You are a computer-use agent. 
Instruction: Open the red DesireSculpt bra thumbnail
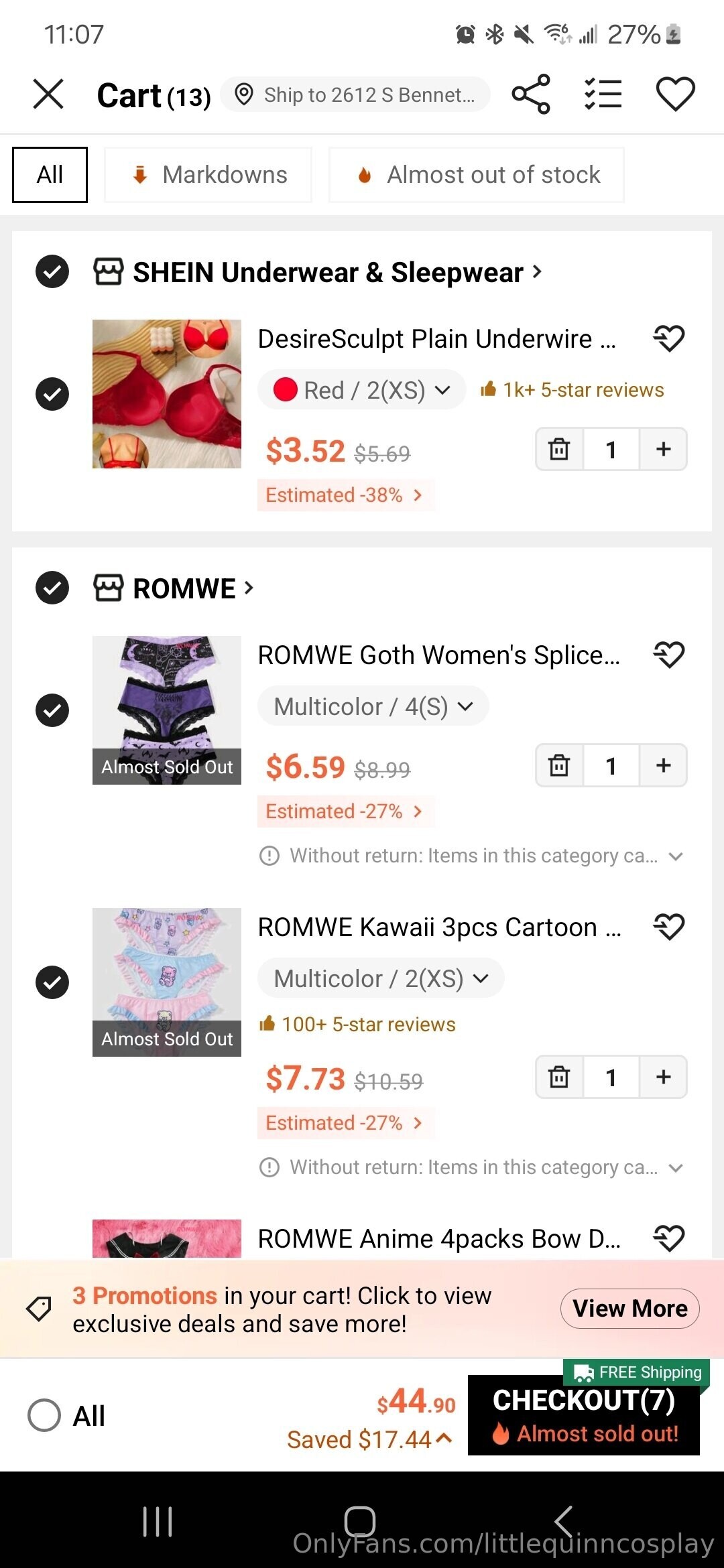[x=167, y=394]
